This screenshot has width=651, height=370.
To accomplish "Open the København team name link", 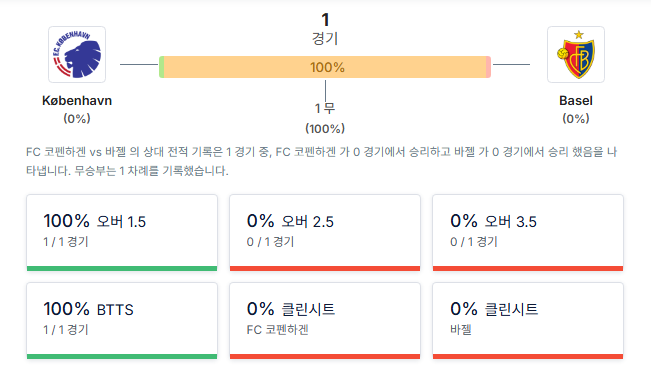I will coord(77,100).
